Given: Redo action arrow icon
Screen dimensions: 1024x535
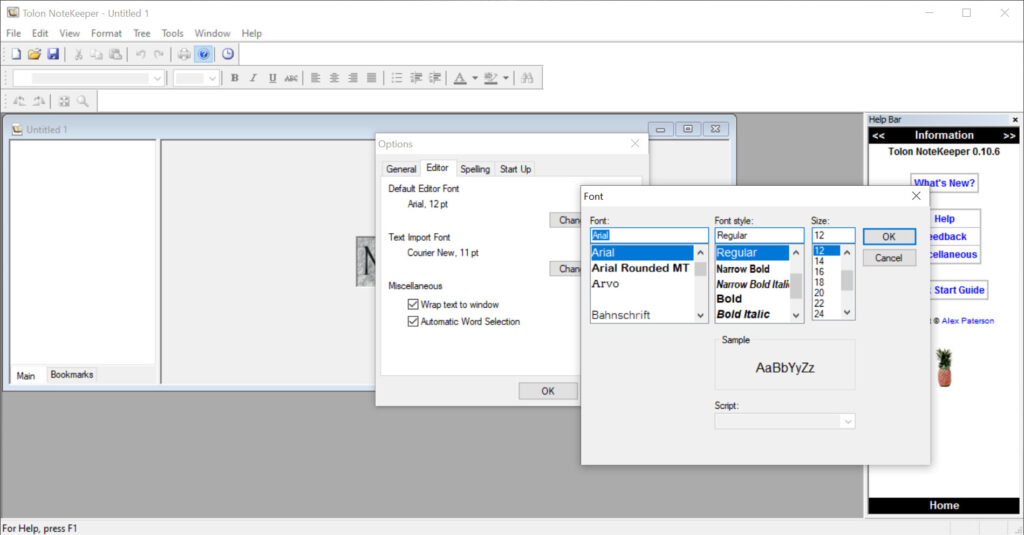Looking at the screenshot, I should [159, 54].
